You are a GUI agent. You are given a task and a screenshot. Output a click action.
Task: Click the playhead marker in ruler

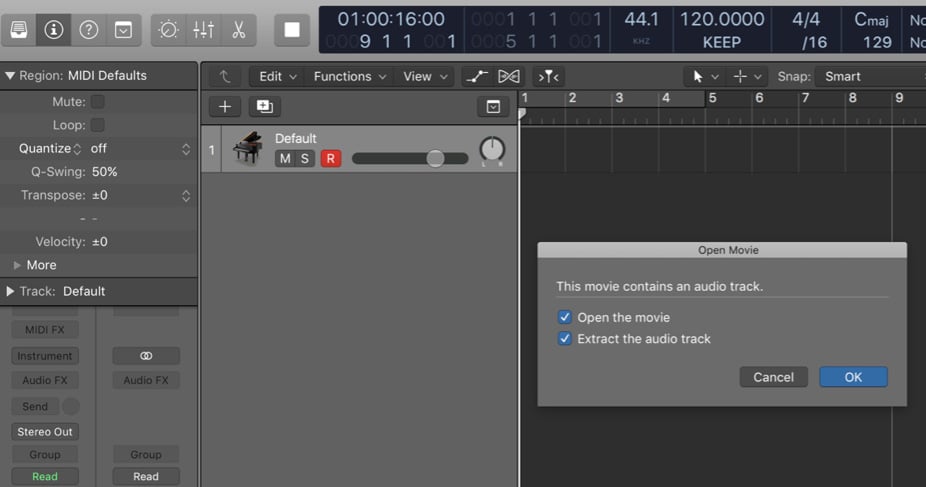pos(521,113)
